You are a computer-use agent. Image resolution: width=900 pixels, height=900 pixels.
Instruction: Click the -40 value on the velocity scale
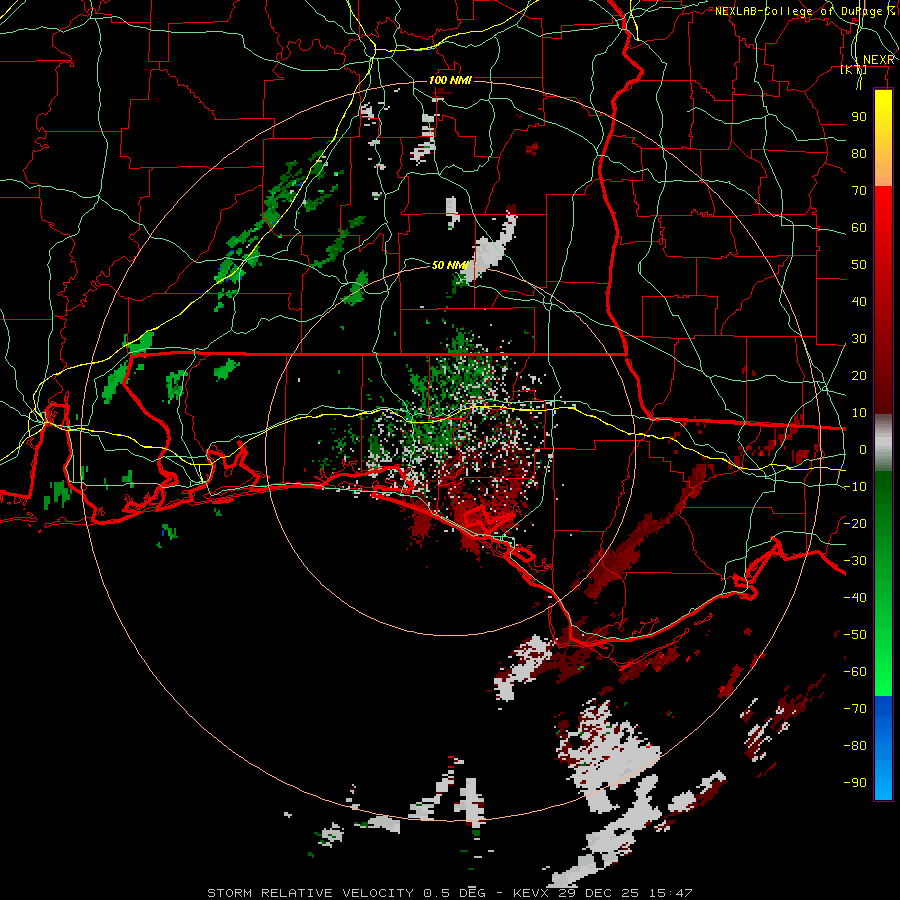[x=855, y=598]
